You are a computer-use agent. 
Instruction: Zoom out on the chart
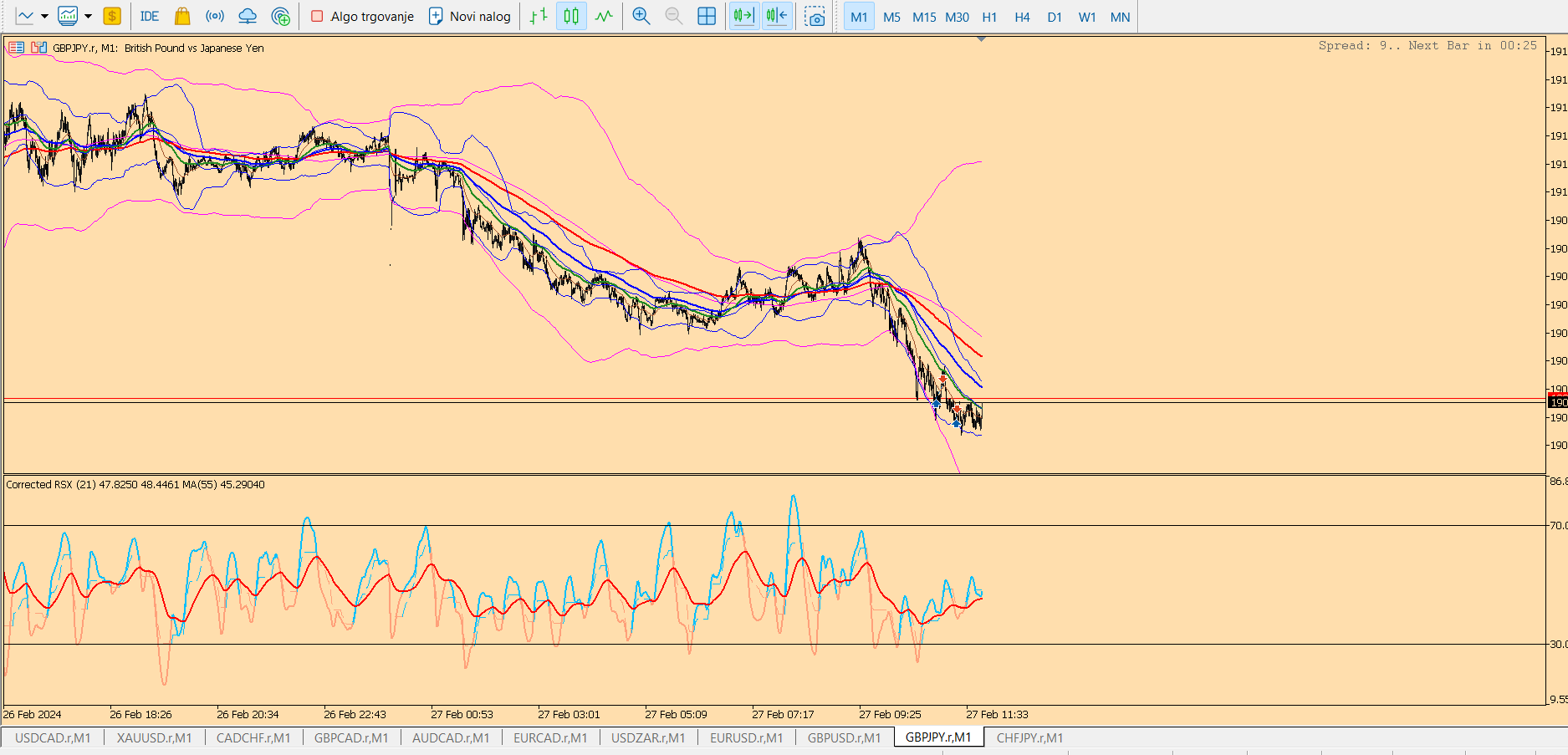tap(674, 16)
